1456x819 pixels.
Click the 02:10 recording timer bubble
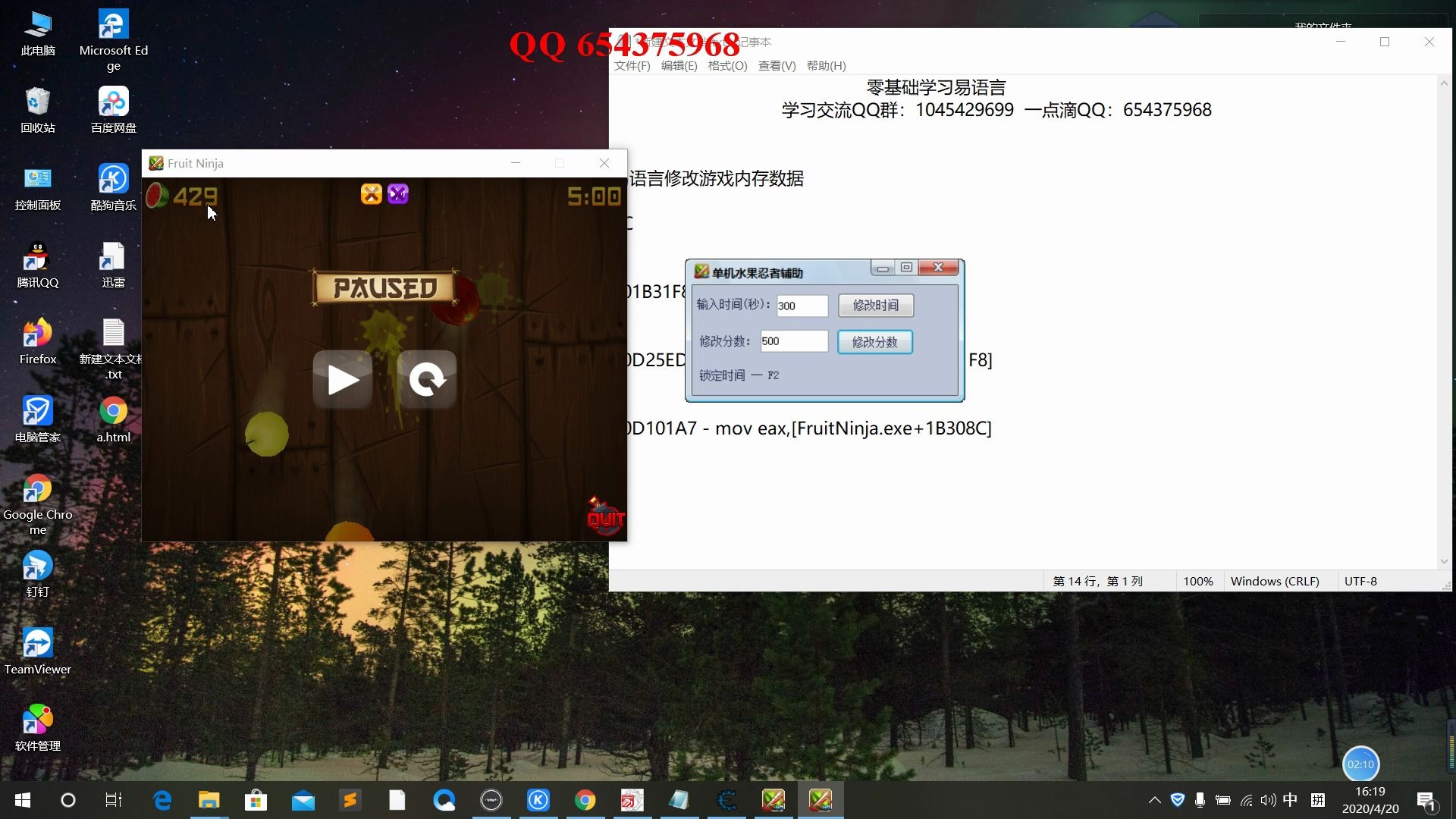coord(1360,764)
